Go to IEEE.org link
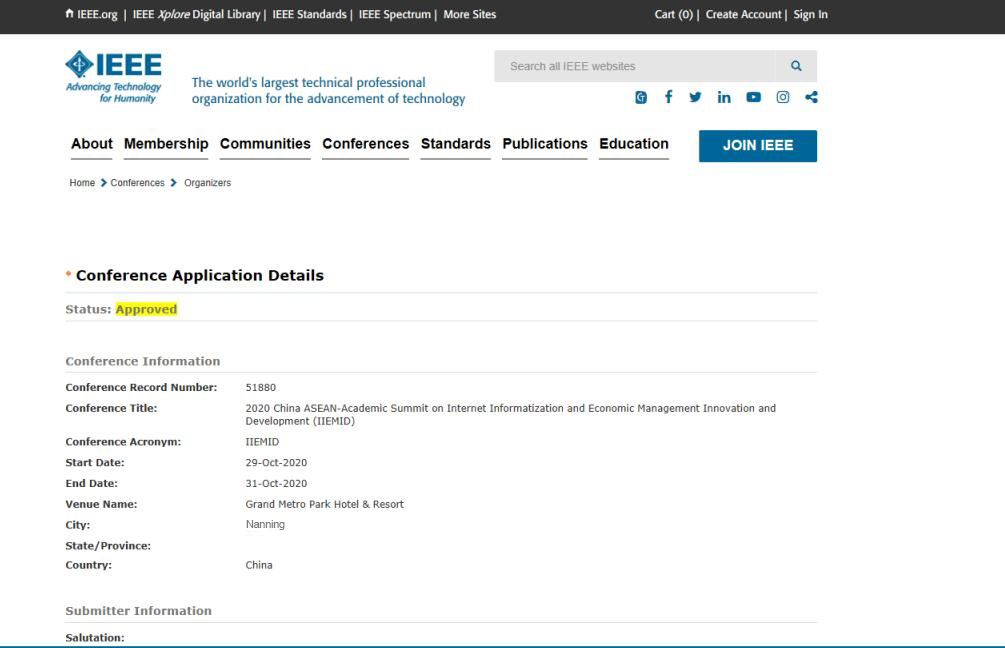This screenshot has width=1005, height=648. point(97,14)
